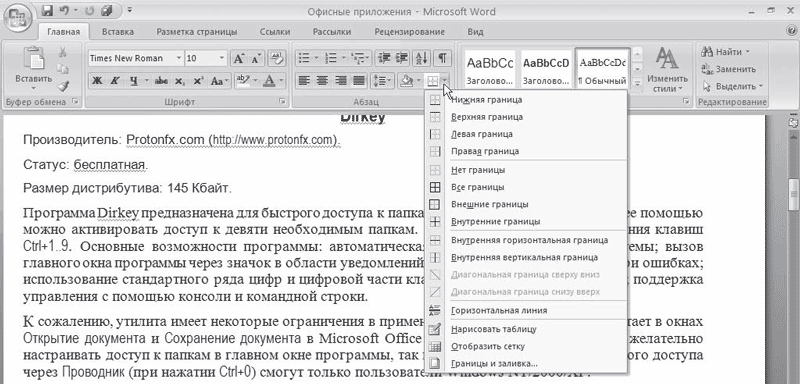Select Нет границы option
This screenshot has height=384, width=800.
[x=526, y=170]
